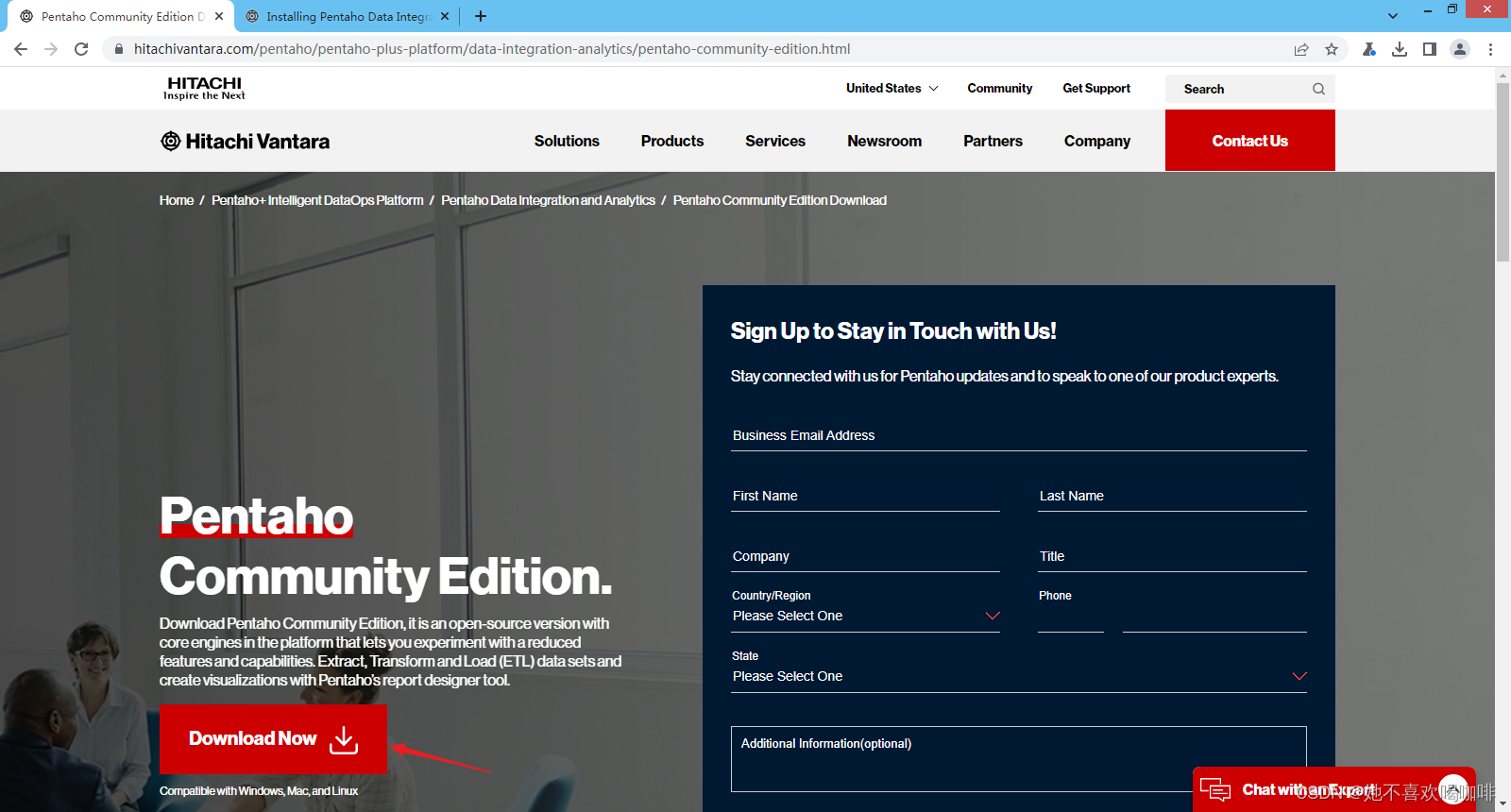This screenshot has height=812, width=1511.
Task: Open the Solutions menu
Action: click(567, 141)
